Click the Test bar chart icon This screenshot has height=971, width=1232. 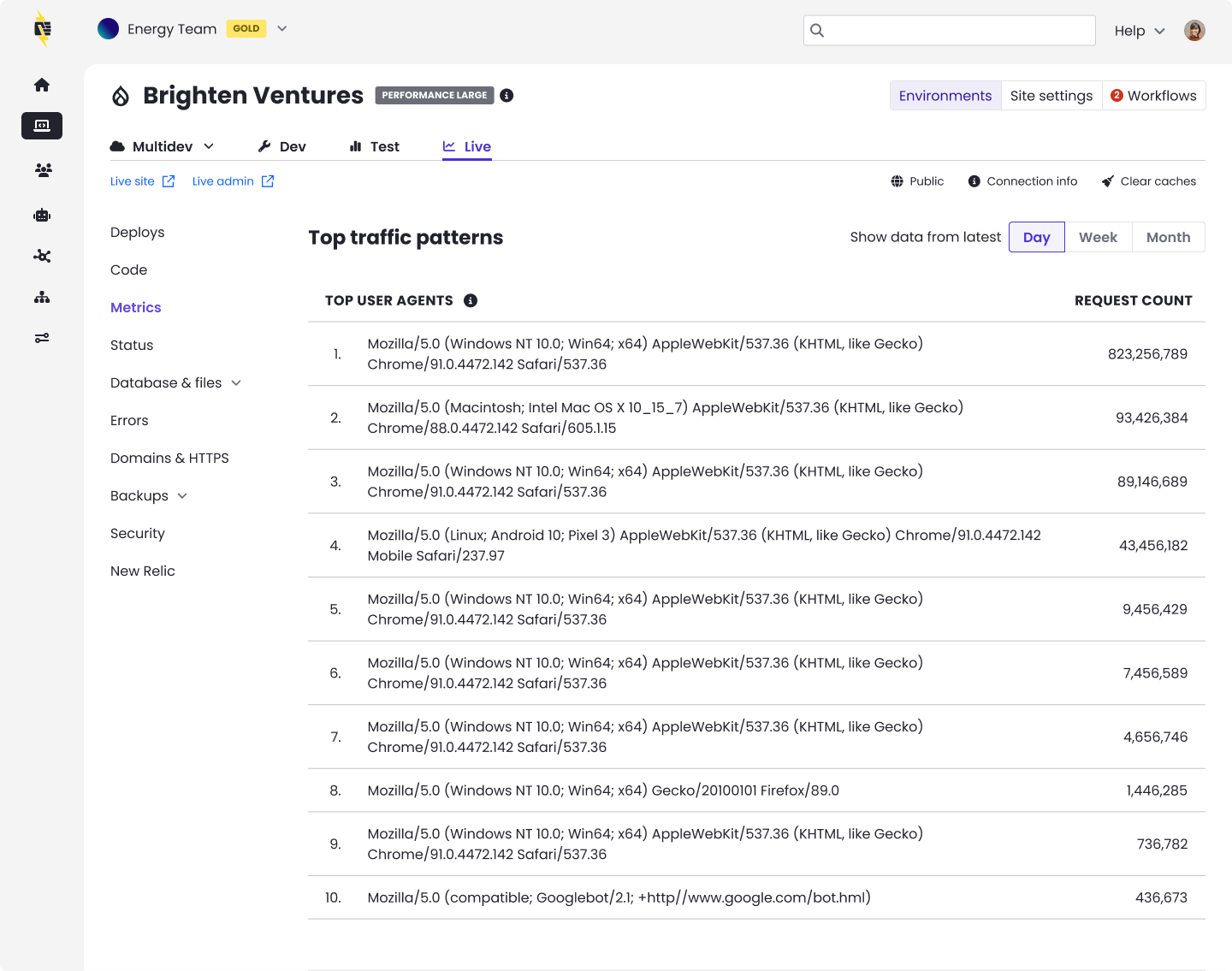point(356,146)
